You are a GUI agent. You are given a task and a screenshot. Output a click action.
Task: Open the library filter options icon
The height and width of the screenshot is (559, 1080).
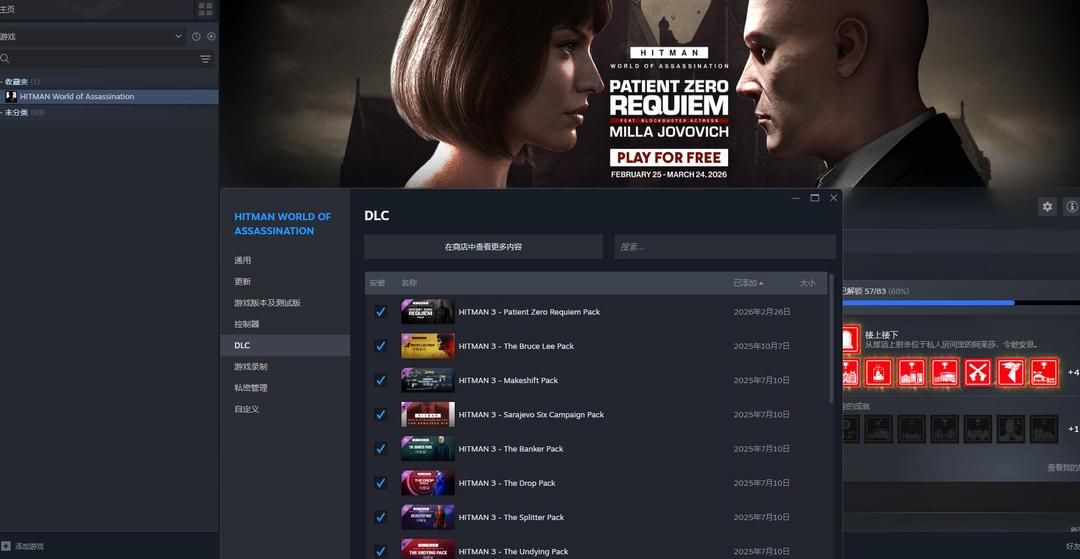(205, 59)
